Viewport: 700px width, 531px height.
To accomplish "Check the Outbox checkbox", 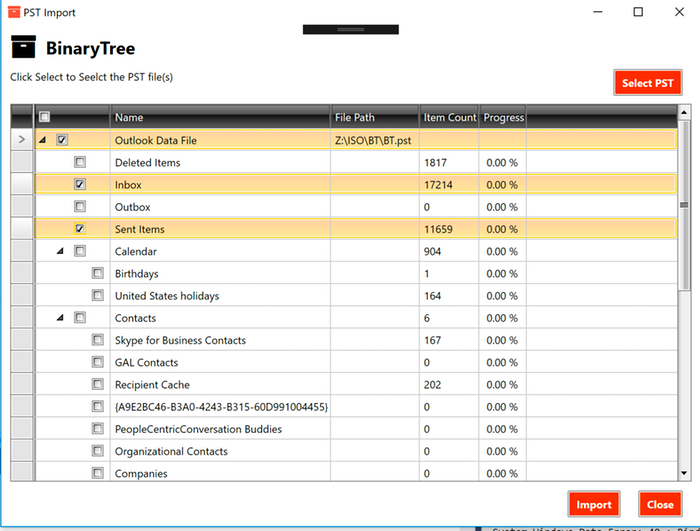I will (80, 206).
